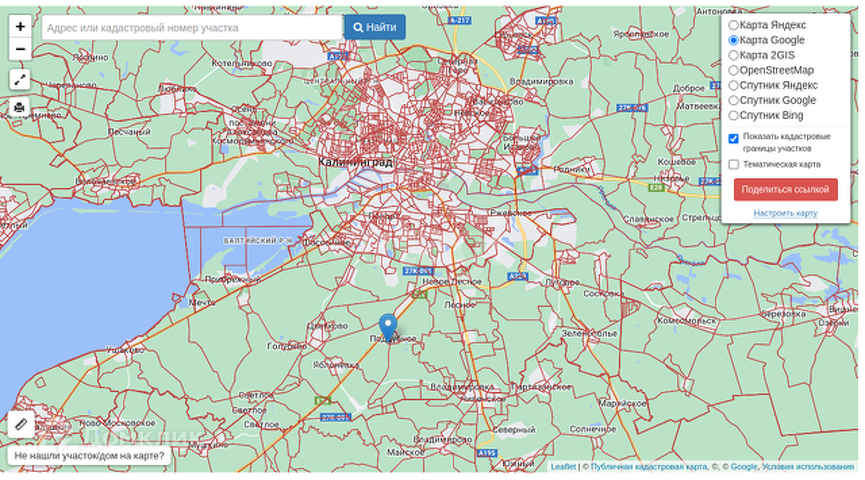Open the Google attribution link

click(x=744, y=467)
